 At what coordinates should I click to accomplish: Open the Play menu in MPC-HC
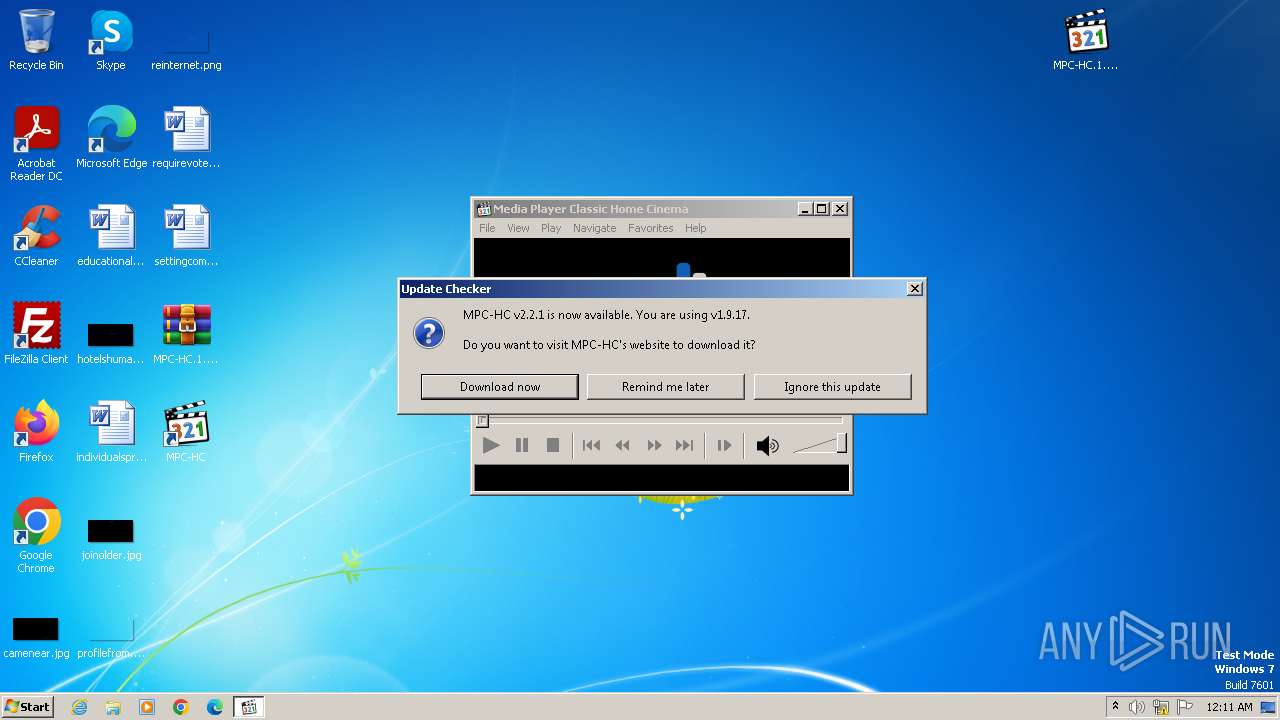(551, 228)
